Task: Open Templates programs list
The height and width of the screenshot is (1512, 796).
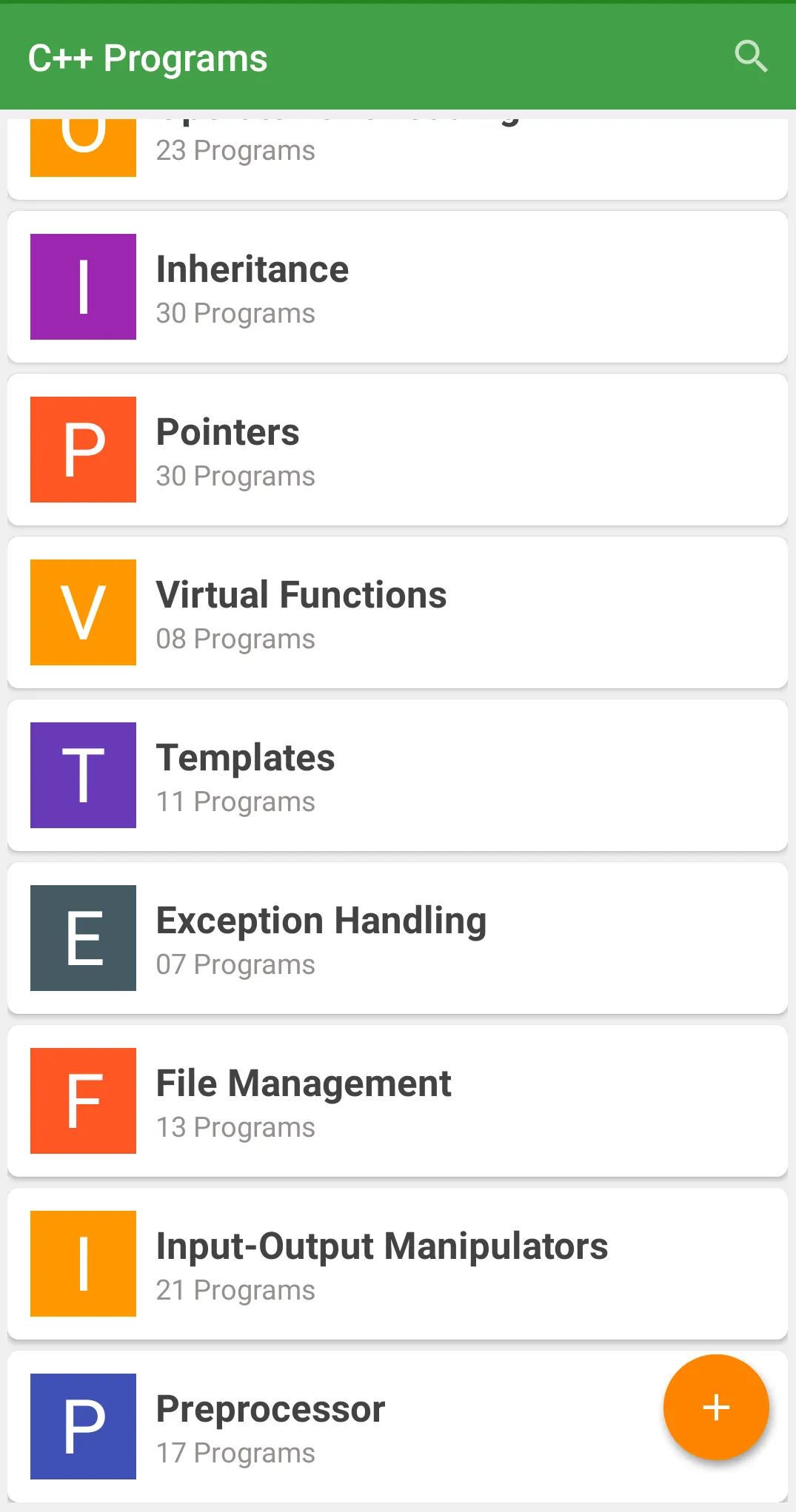Action: point(398,776)
